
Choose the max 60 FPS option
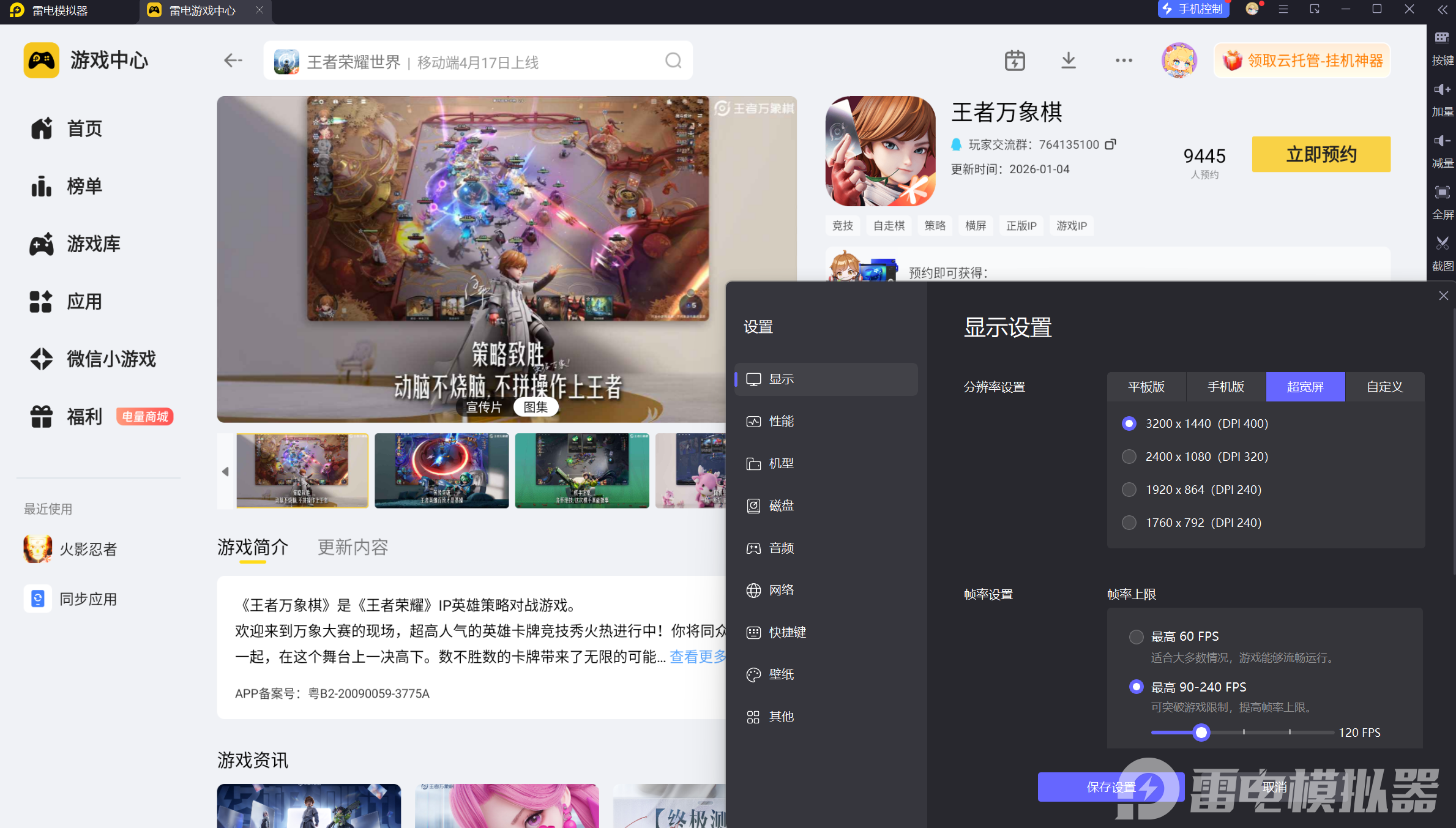1137,636
